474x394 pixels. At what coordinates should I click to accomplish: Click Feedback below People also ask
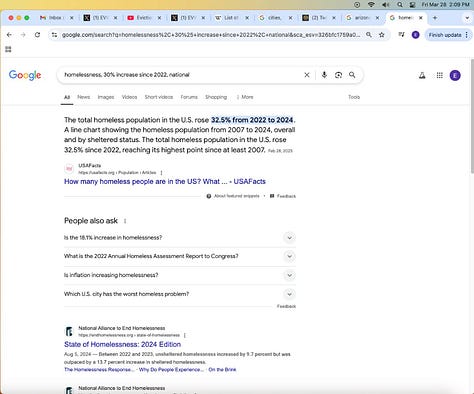286,306
